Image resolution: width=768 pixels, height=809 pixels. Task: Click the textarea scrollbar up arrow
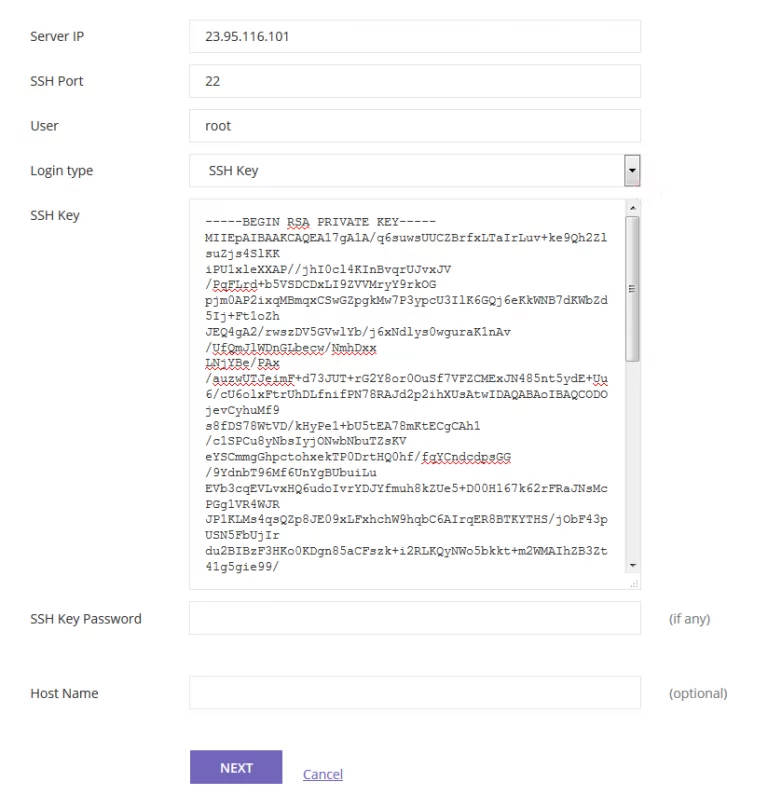[633, 208]
